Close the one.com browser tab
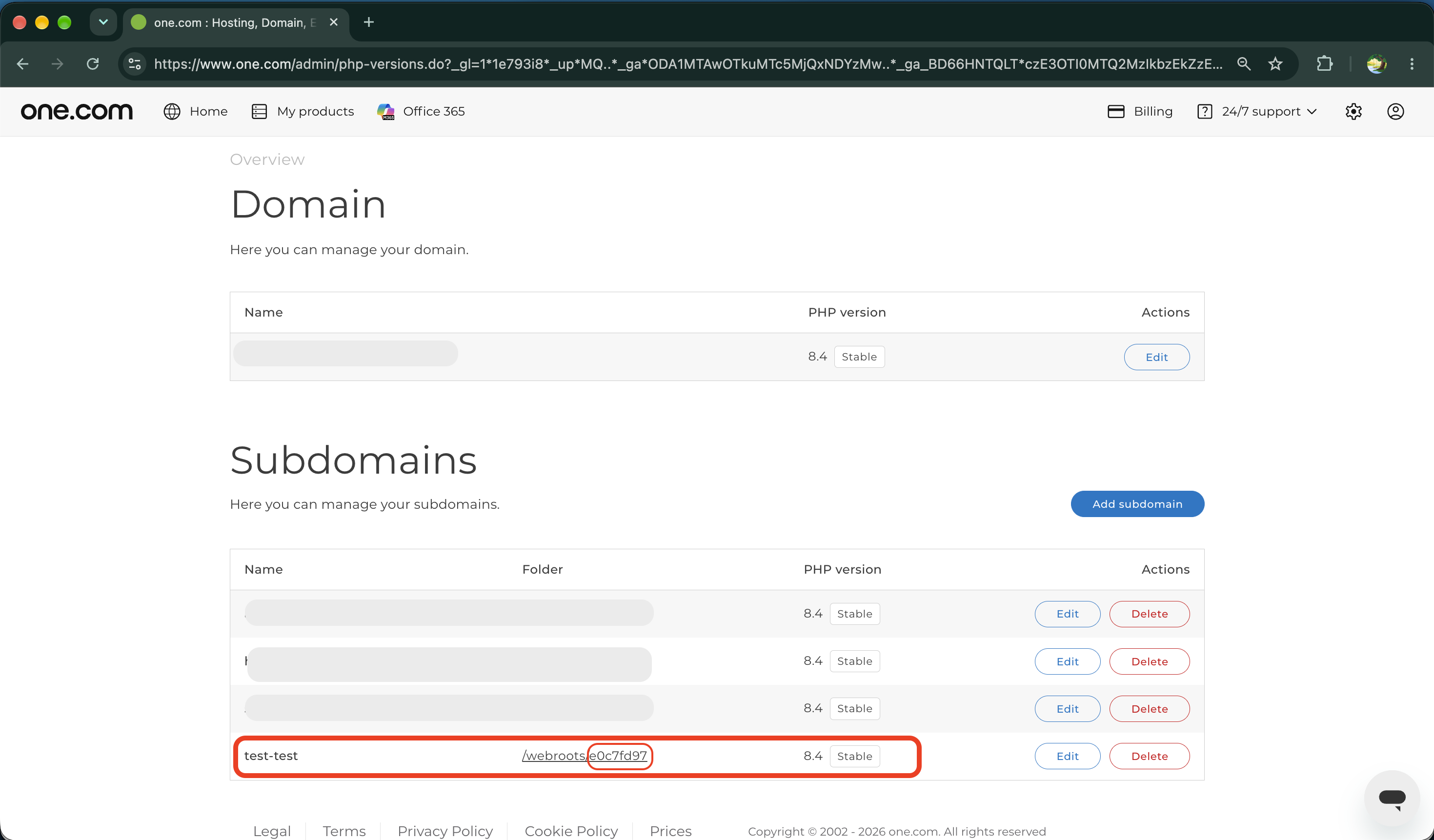The height and width of the screenshot is (840, 1434). click(x=334, y=22)
